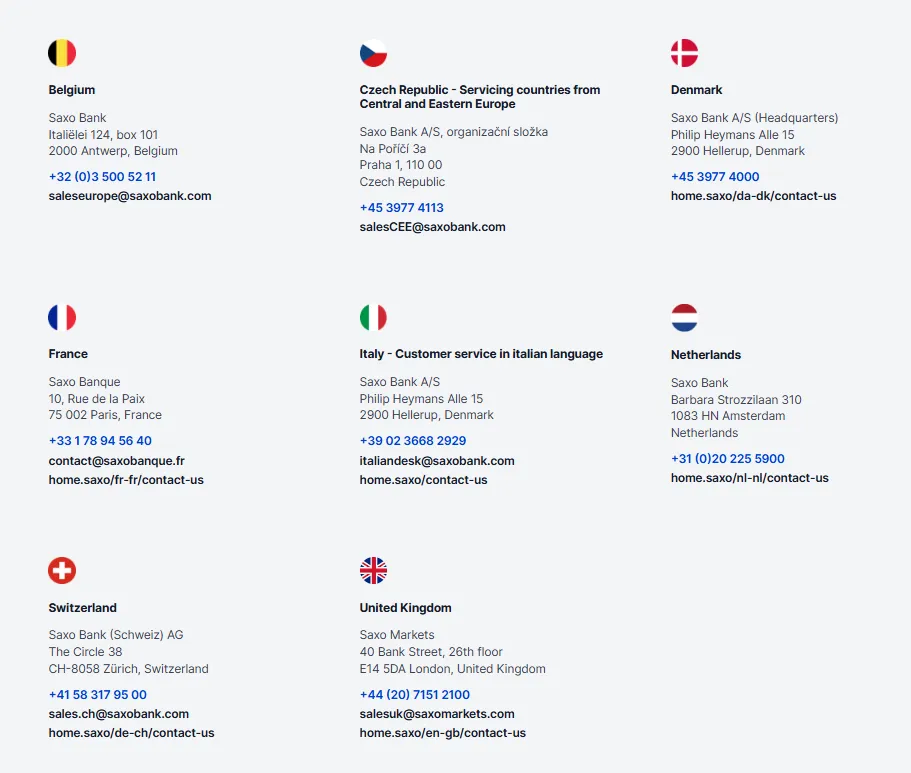911x773 pixels.
Task: Email salesuk@saxomarkets.com
Action: [x=437, y=714]
